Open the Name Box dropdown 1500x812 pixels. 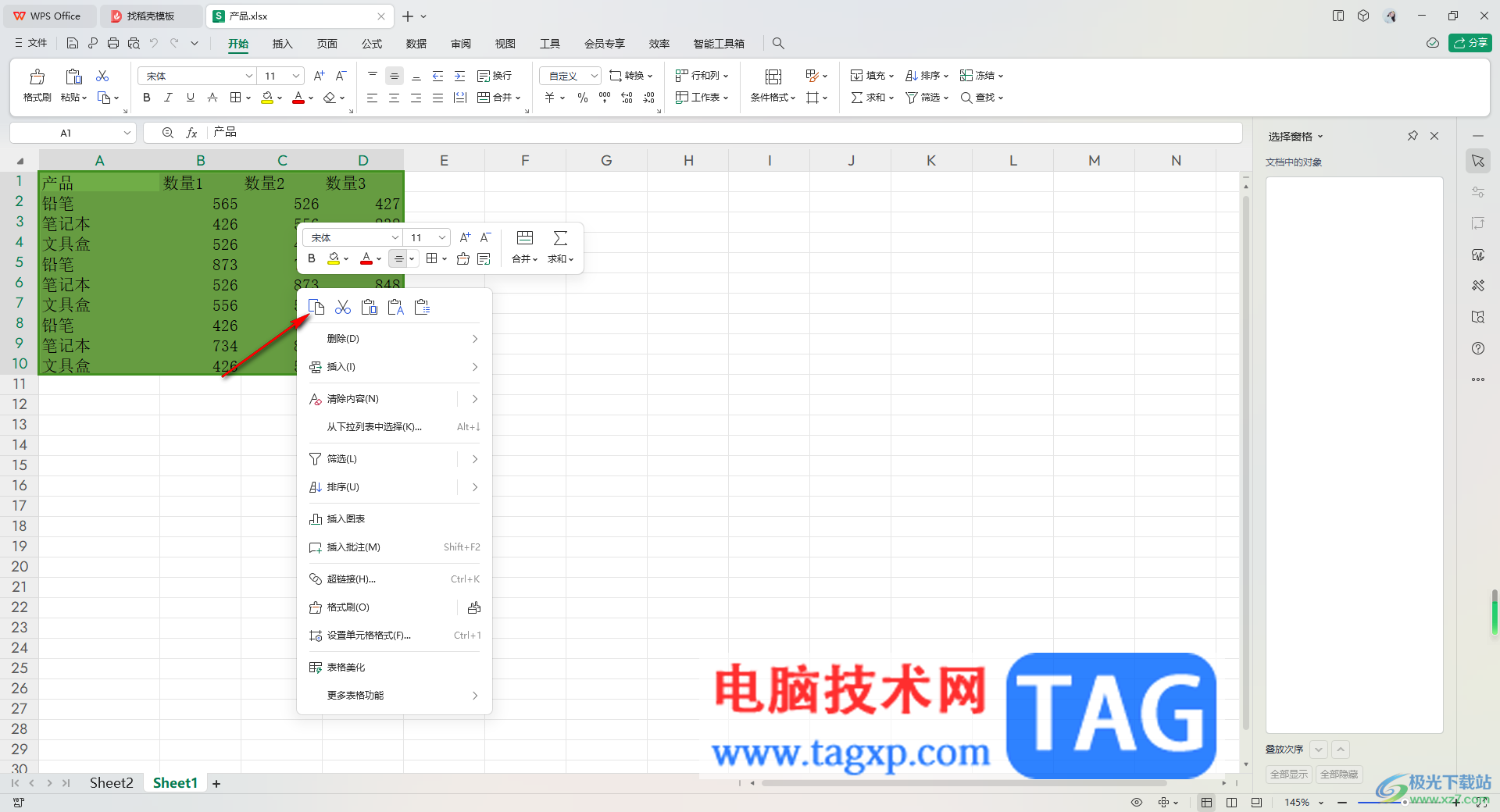coord(127,133)
